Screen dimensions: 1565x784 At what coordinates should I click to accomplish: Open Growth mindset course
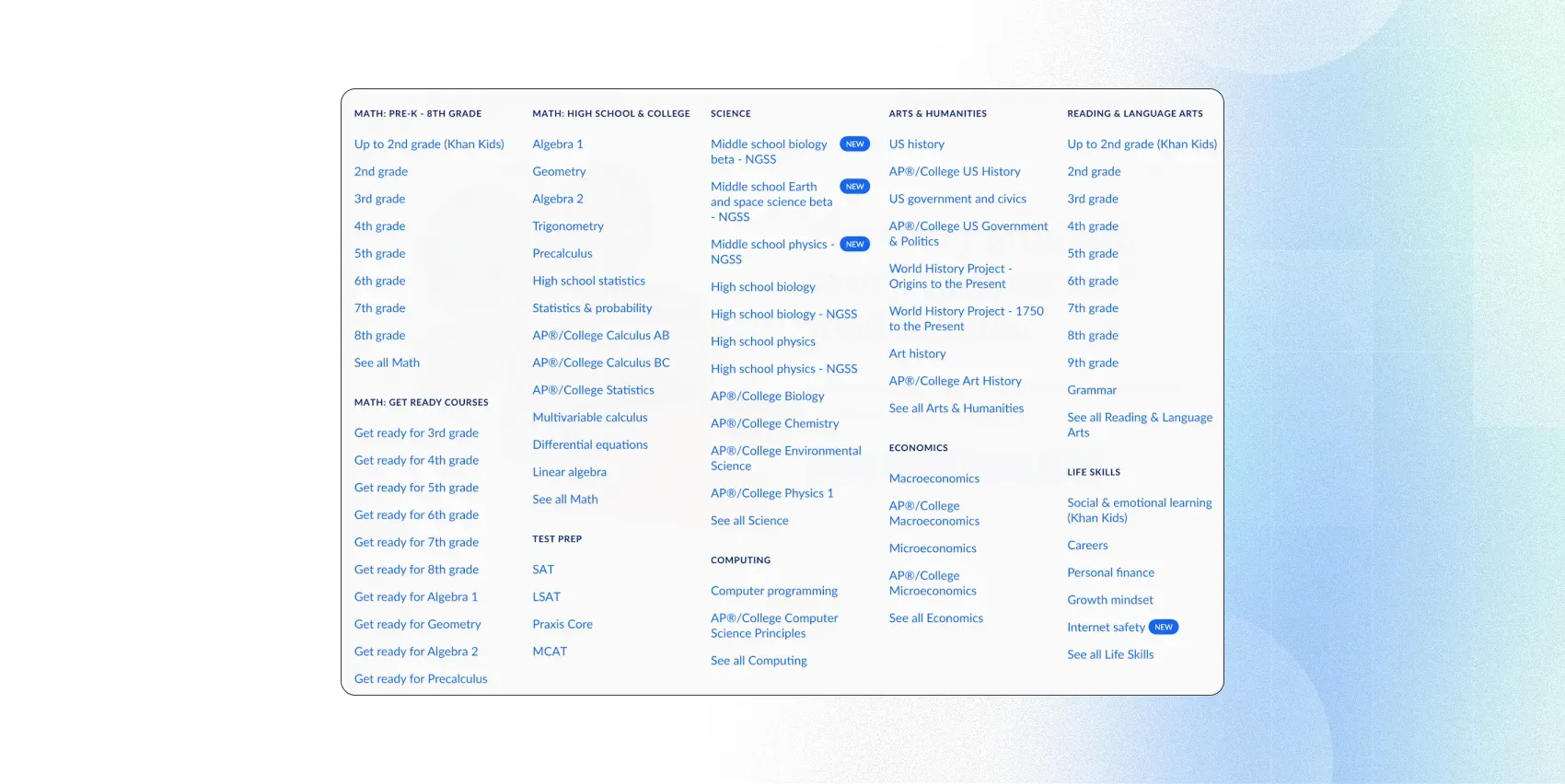[x=1110, y=601]
